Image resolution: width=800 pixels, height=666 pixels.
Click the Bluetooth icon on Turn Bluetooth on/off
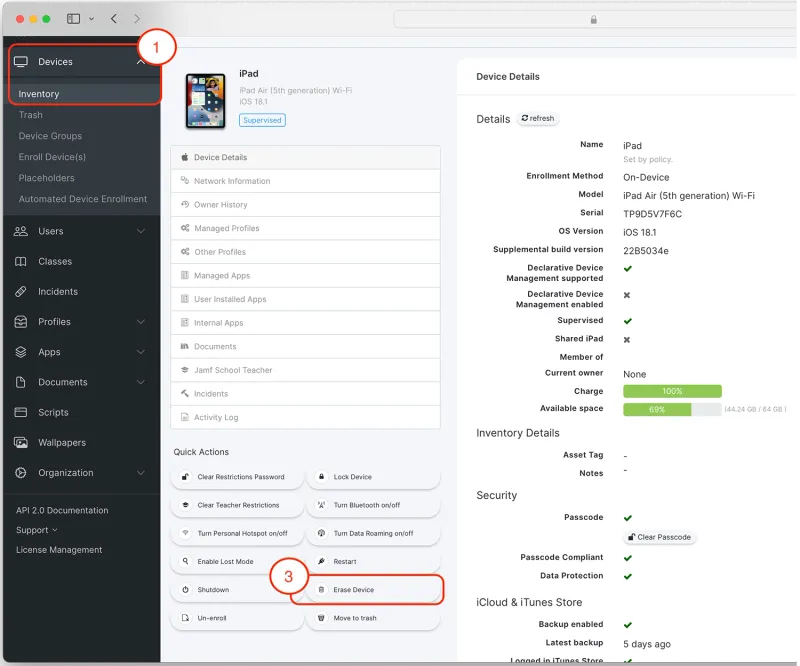pos(321,505)
